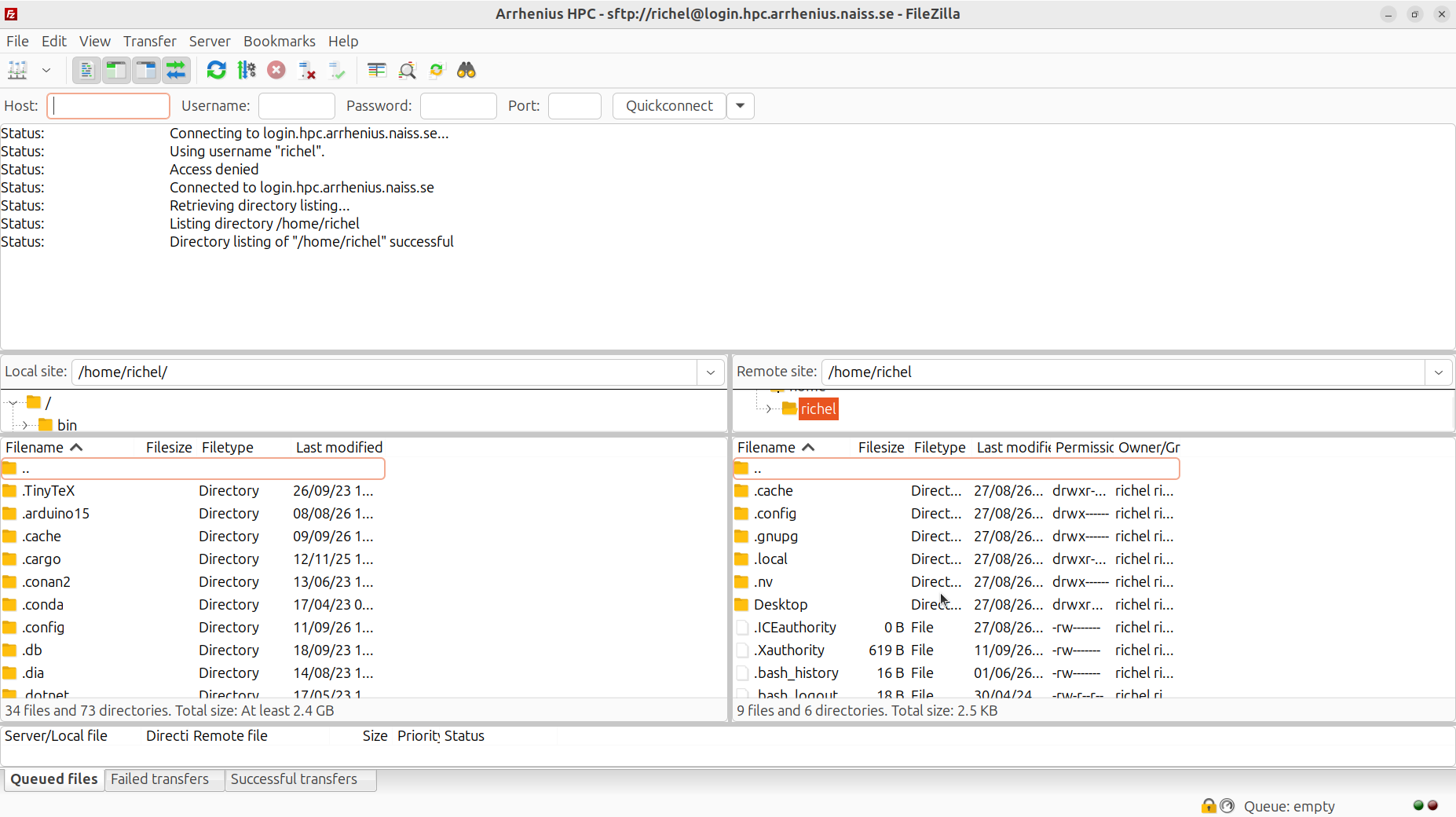Focus the Username input field
The image size is (1456, 817).
pos(297,106)
